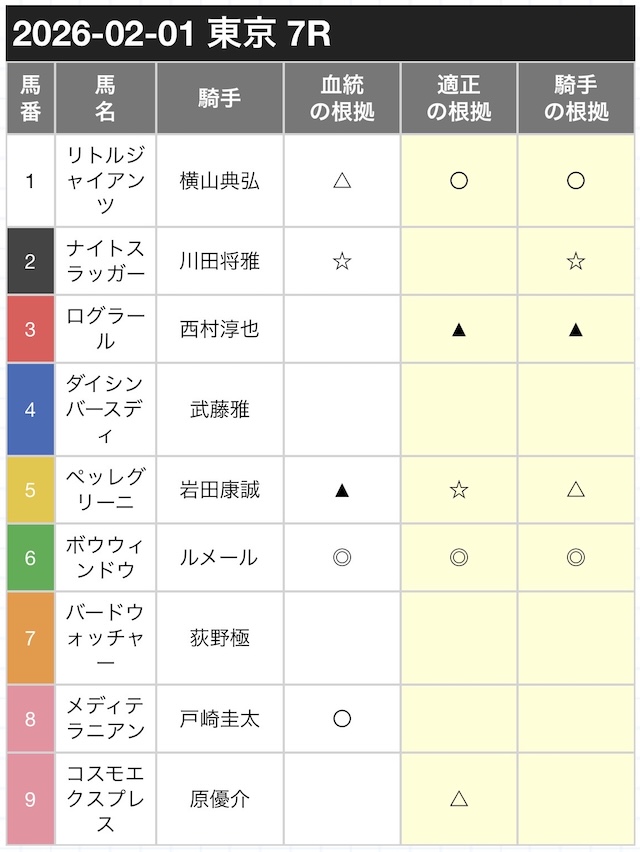Click the circle in 横山典弘's 騎手の根拠 cell

(576, 181)
